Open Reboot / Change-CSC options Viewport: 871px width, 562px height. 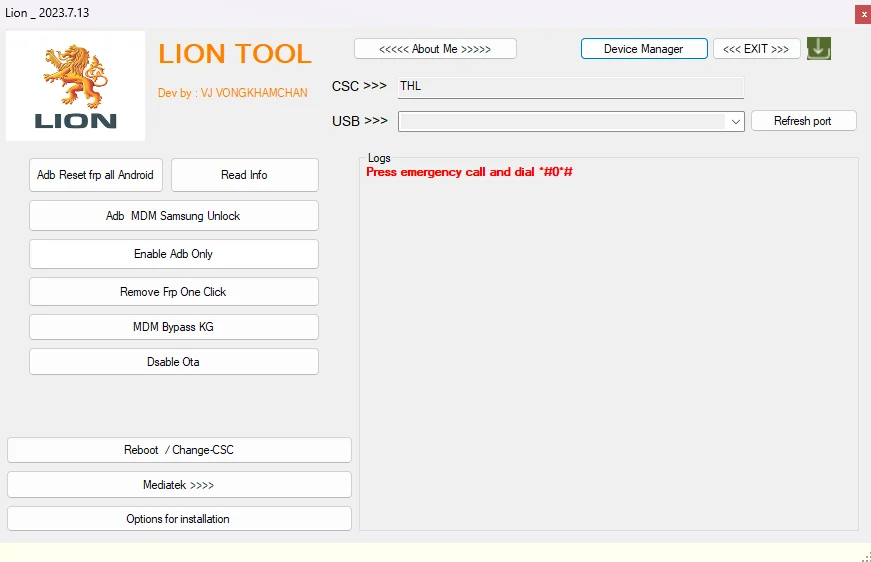pos(179,450)
